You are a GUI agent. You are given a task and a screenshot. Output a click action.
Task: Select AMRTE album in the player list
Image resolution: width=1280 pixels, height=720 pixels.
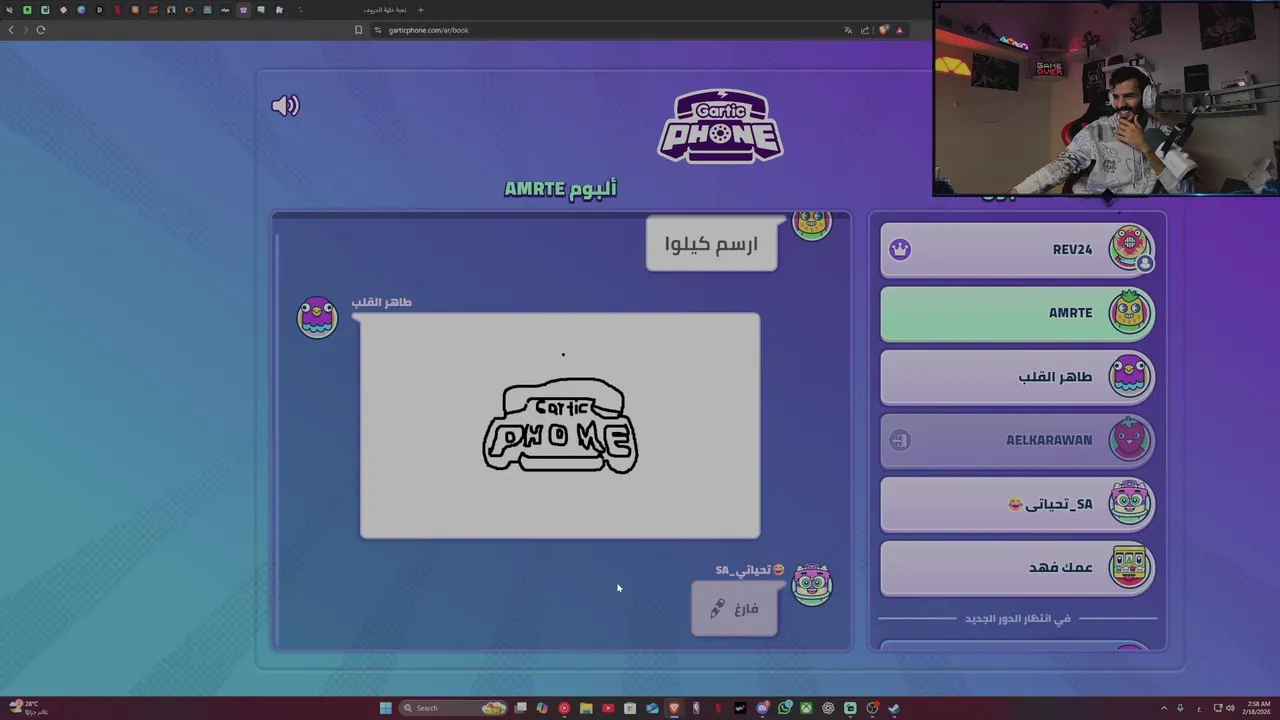click(x=1017, y=313)
